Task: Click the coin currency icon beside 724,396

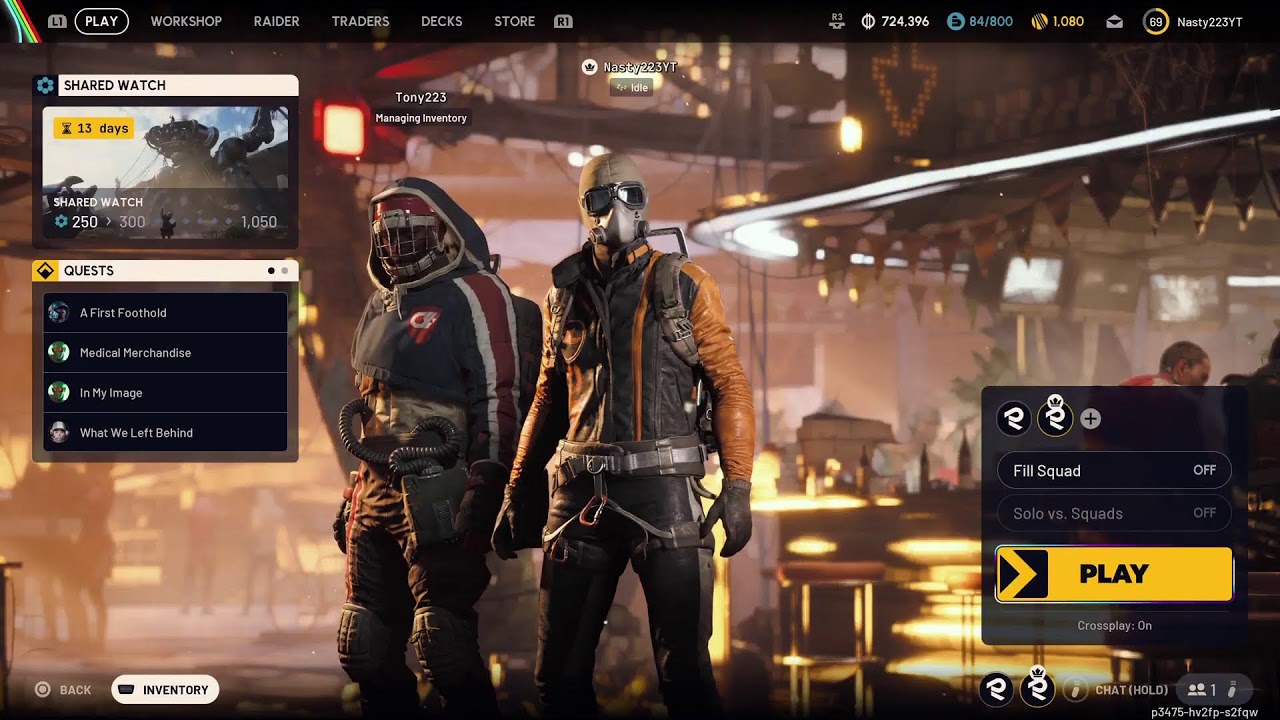Action: [868, 21]
